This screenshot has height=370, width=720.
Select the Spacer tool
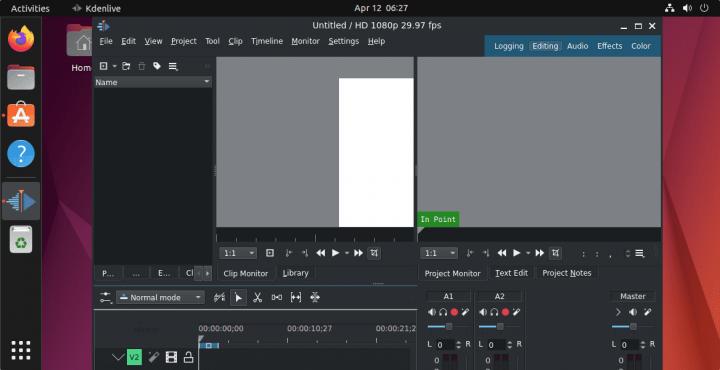[276, 297]
